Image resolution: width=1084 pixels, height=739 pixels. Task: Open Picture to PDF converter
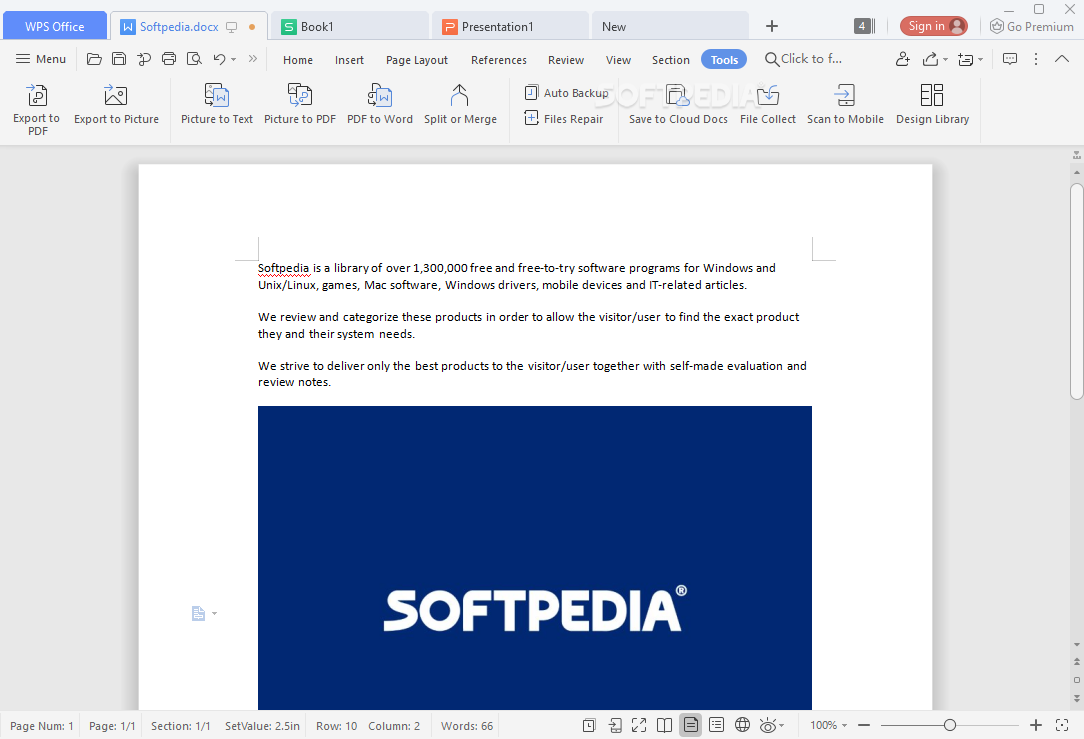(x=299, y=104)
